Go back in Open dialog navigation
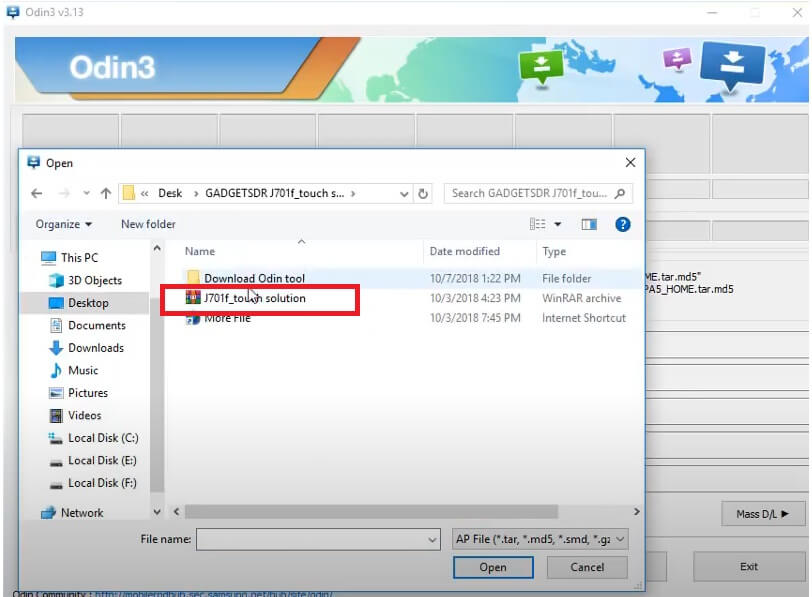 [x=36, y=194]
